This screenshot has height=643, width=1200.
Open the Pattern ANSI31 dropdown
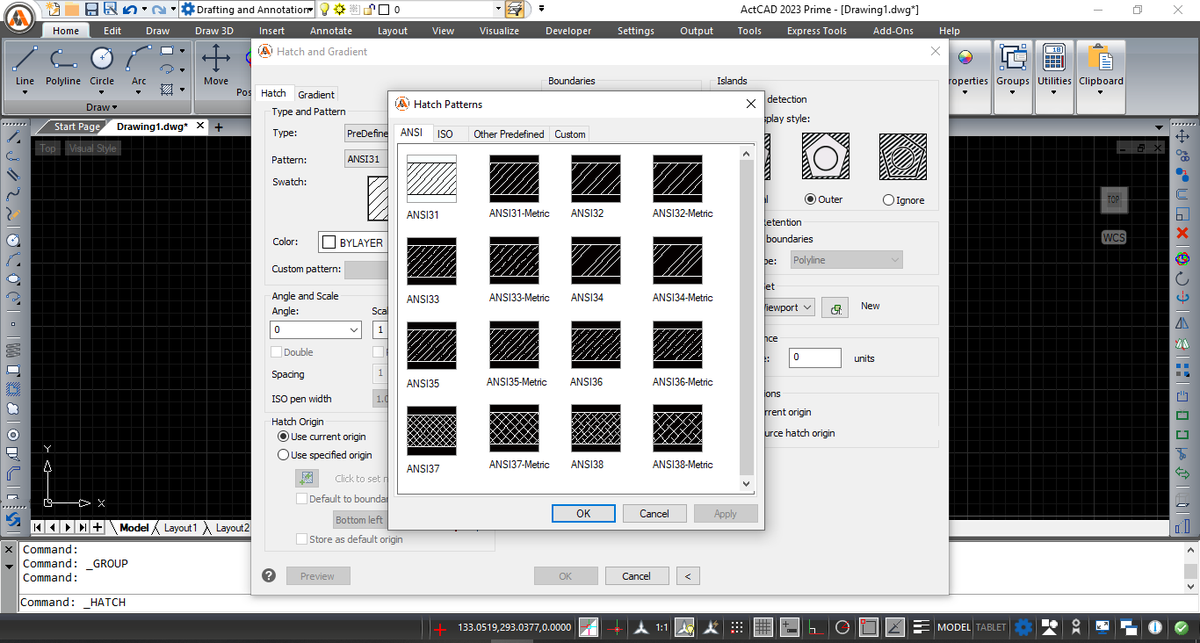(x=365, y=159)
